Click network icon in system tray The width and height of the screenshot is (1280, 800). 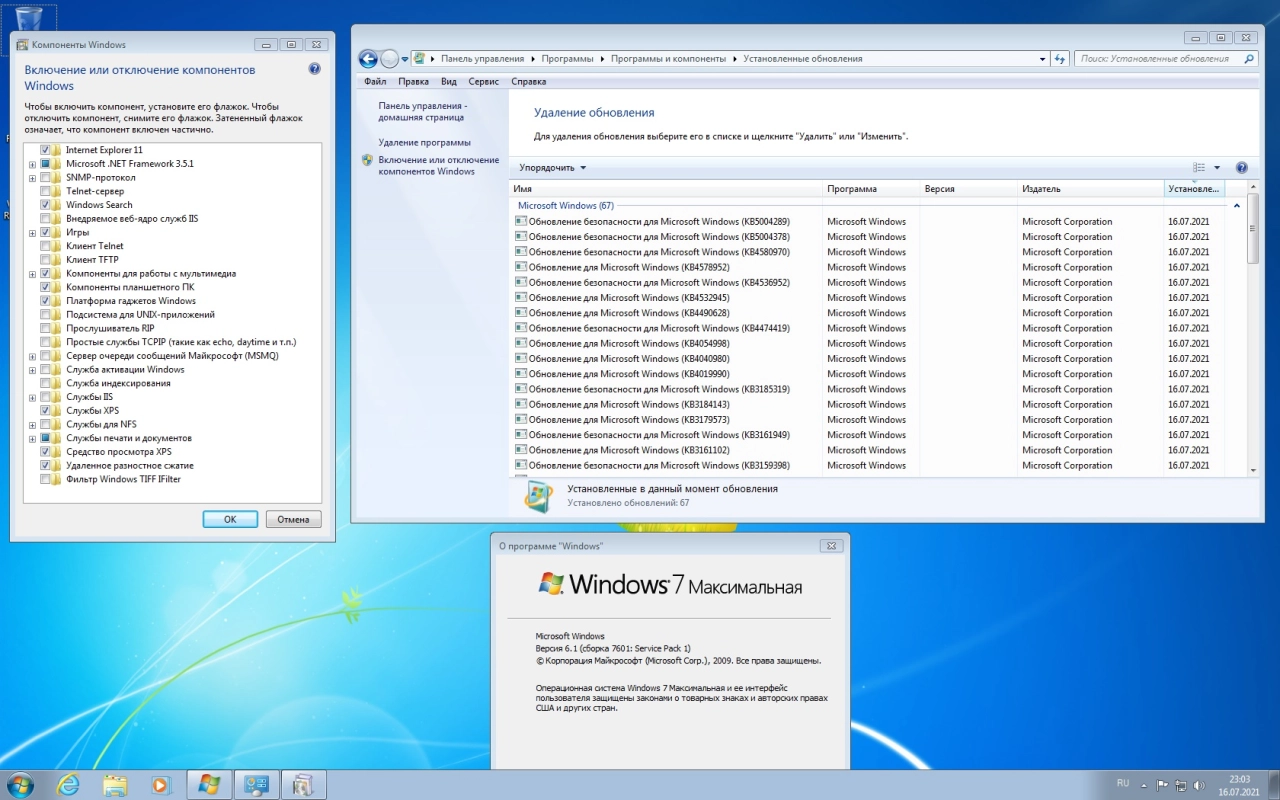coord(1182,784)
